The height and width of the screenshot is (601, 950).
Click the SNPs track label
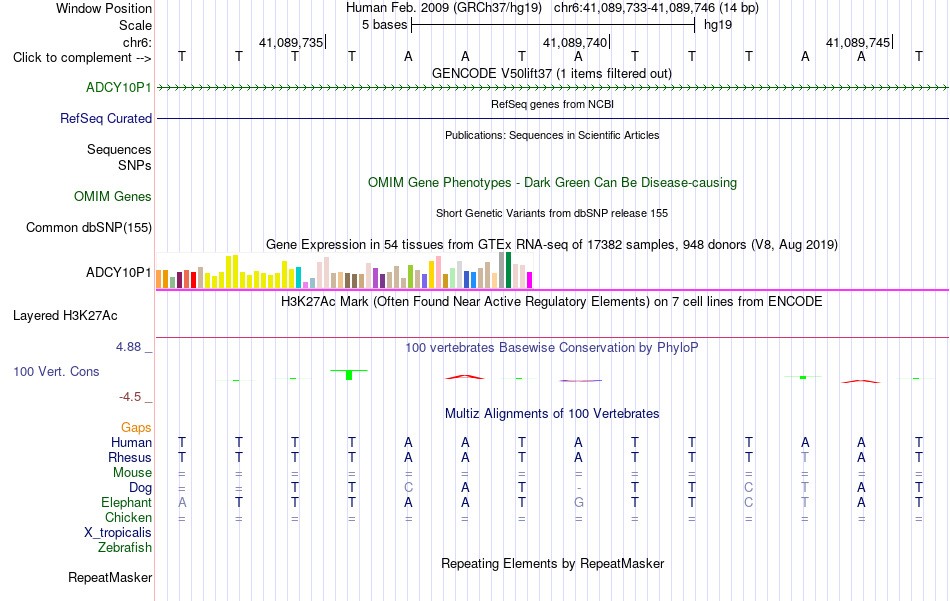135,165
